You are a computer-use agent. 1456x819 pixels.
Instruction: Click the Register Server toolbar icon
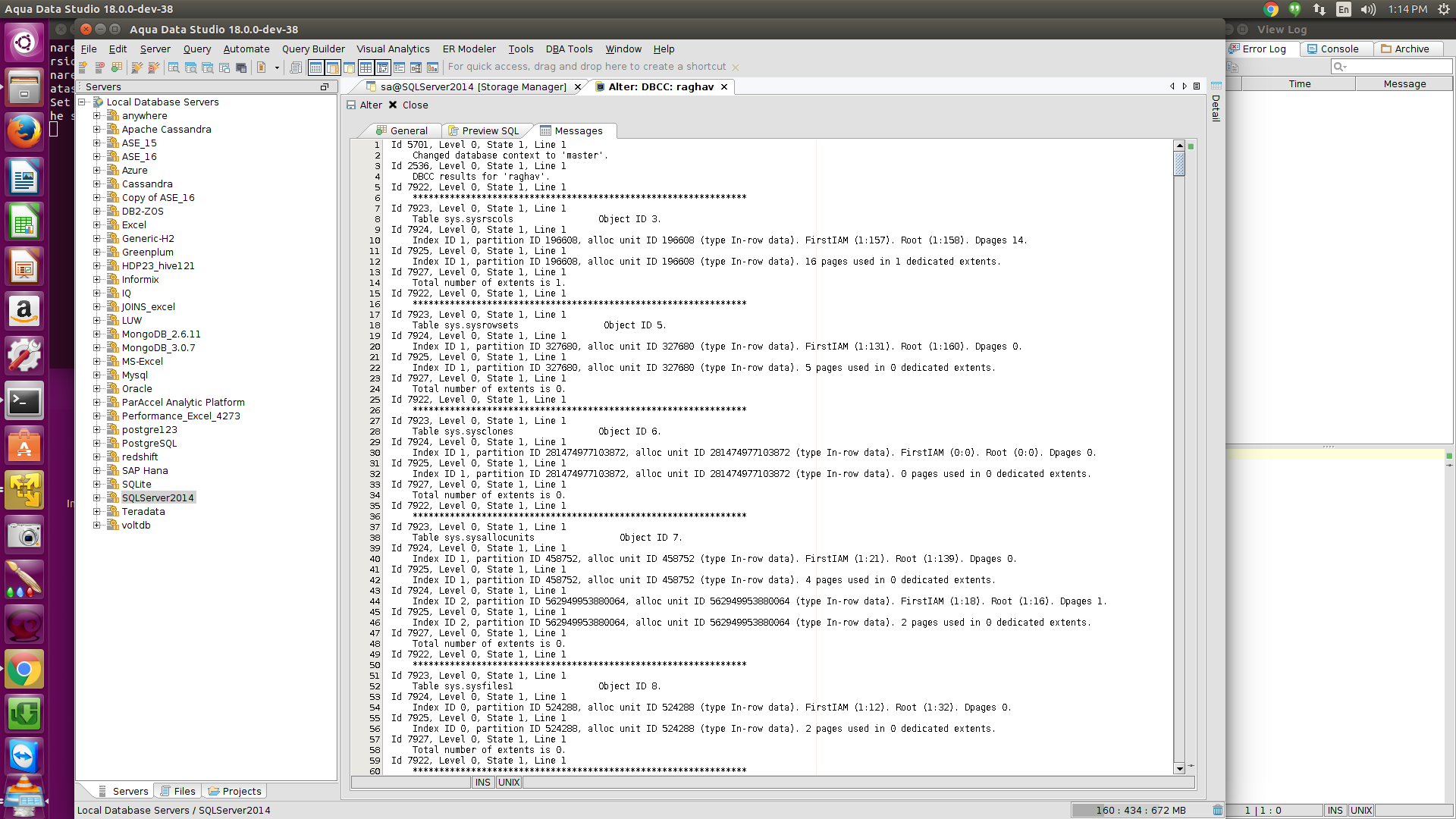coord(83,67)
